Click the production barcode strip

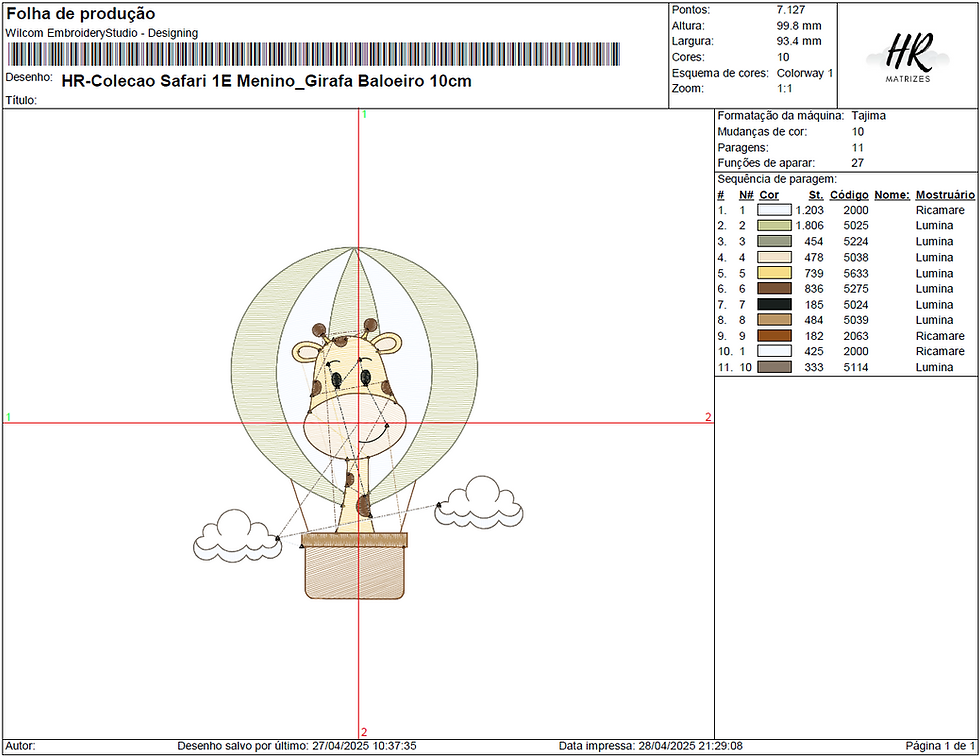(313, 54)
